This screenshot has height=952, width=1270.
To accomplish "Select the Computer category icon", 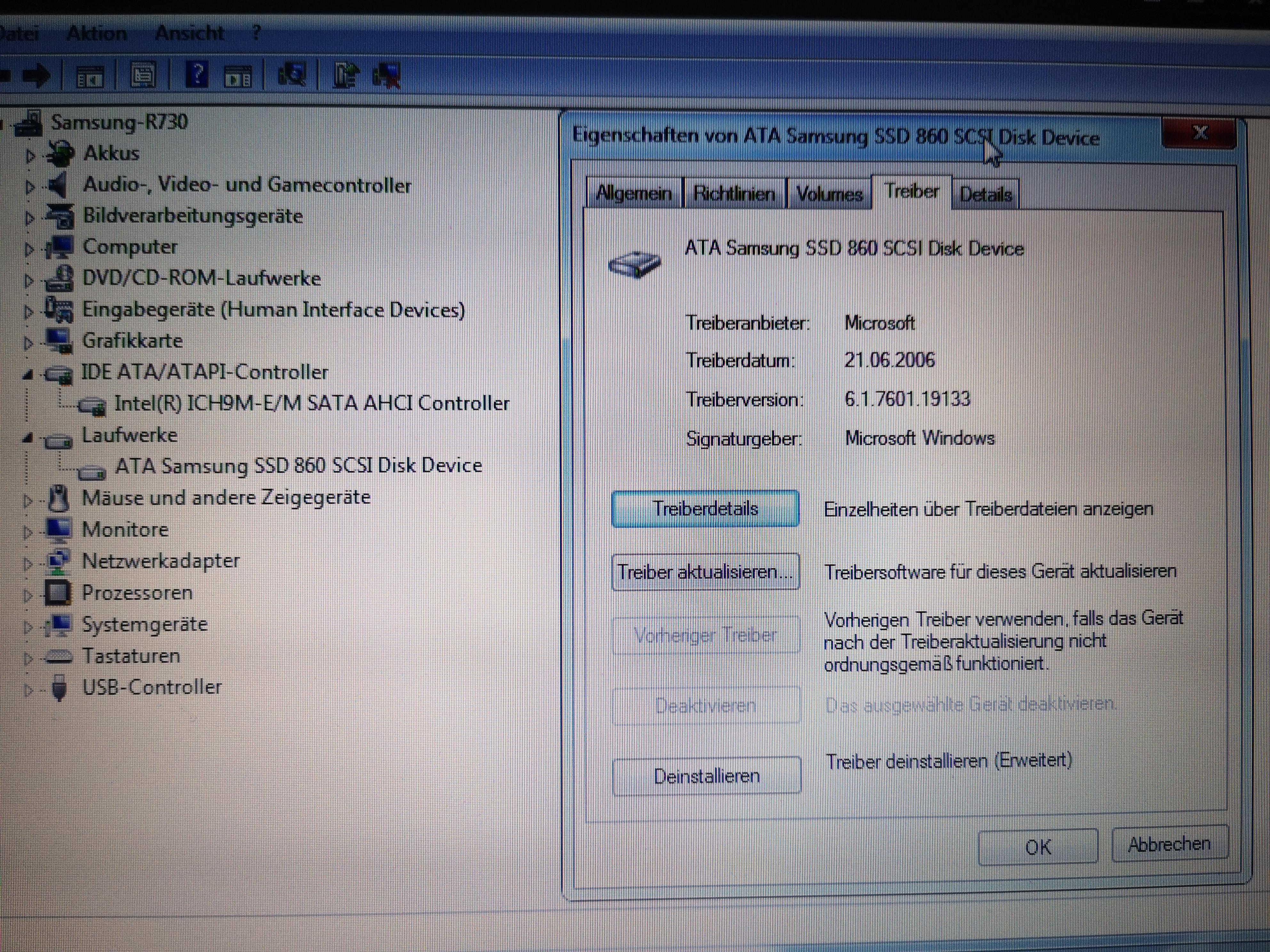I will point(60,247).
